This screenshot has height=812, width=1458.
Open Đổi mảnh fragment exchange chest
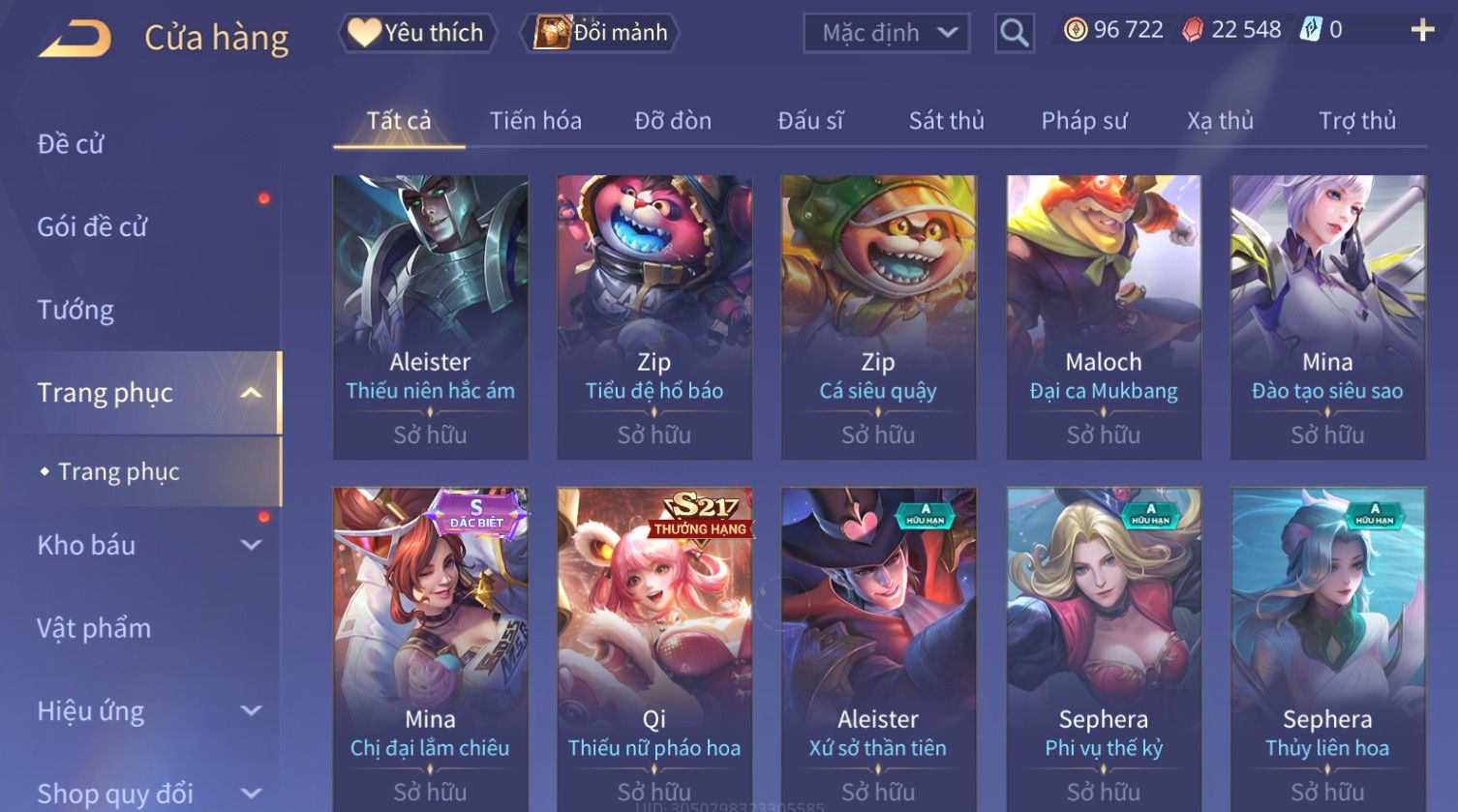pos(599,33)
